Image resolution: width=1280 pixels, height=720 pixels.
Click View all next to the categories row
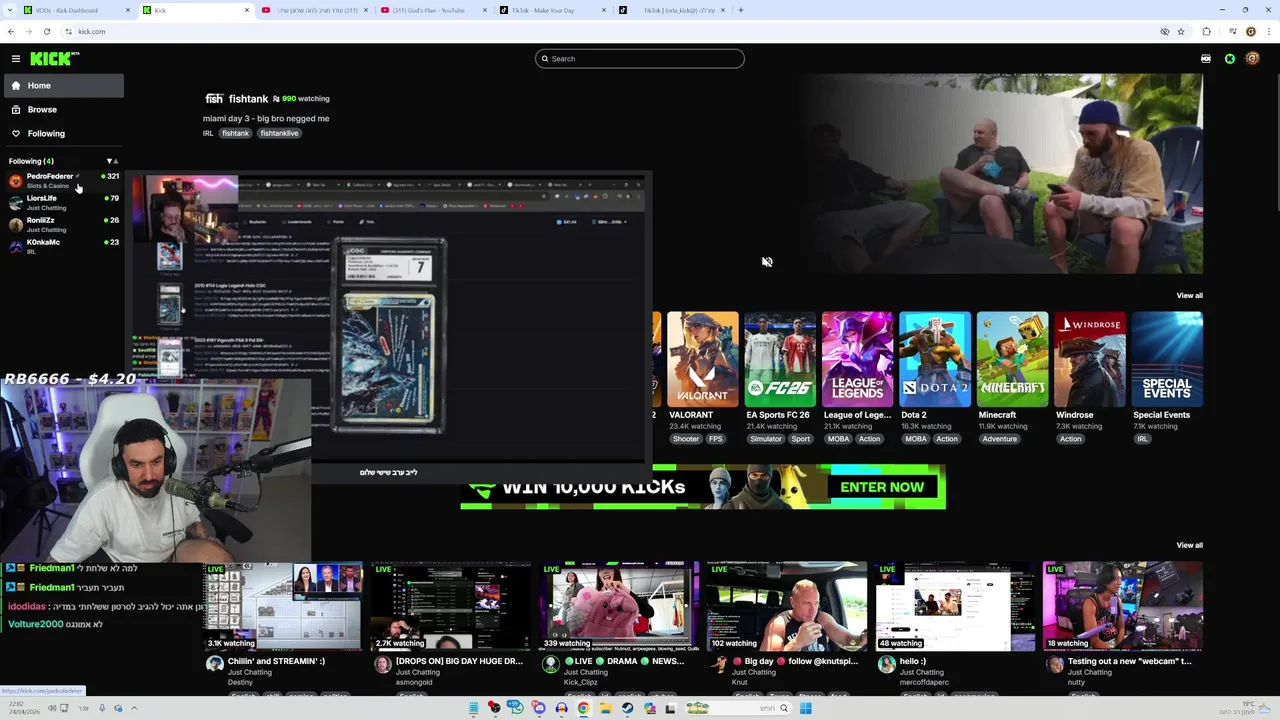click(x=1189, y=296)
